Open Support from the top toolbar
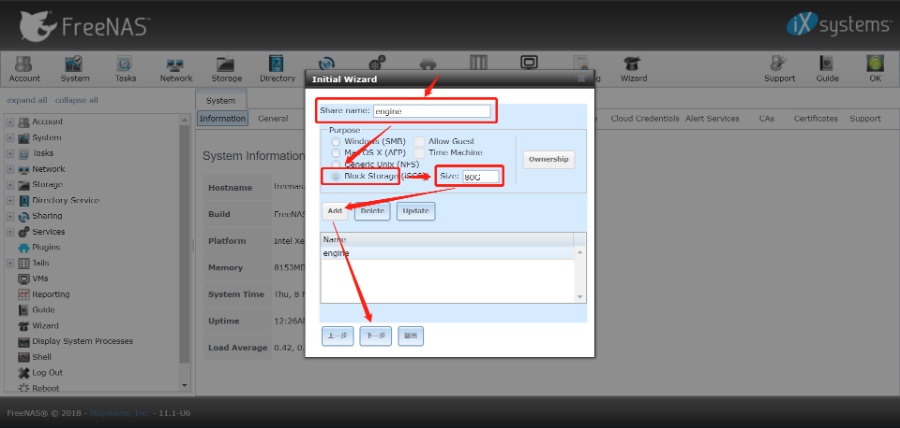 click(779, 69)
